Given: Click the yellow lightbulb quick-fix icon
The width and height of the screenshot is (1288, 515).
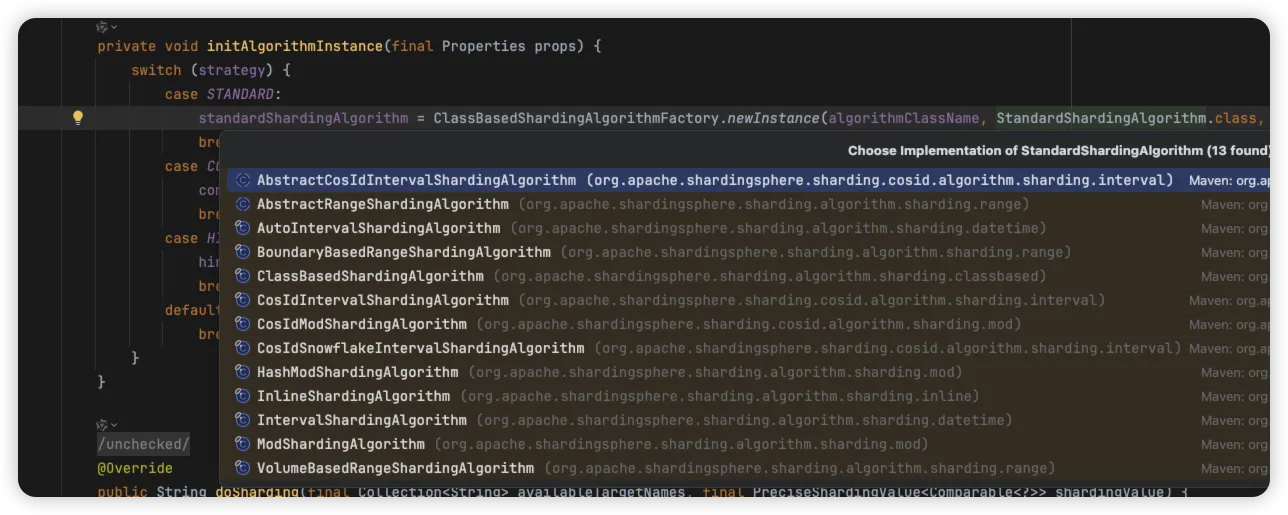Looking at the screenshot, I should (x=78, y=118).
